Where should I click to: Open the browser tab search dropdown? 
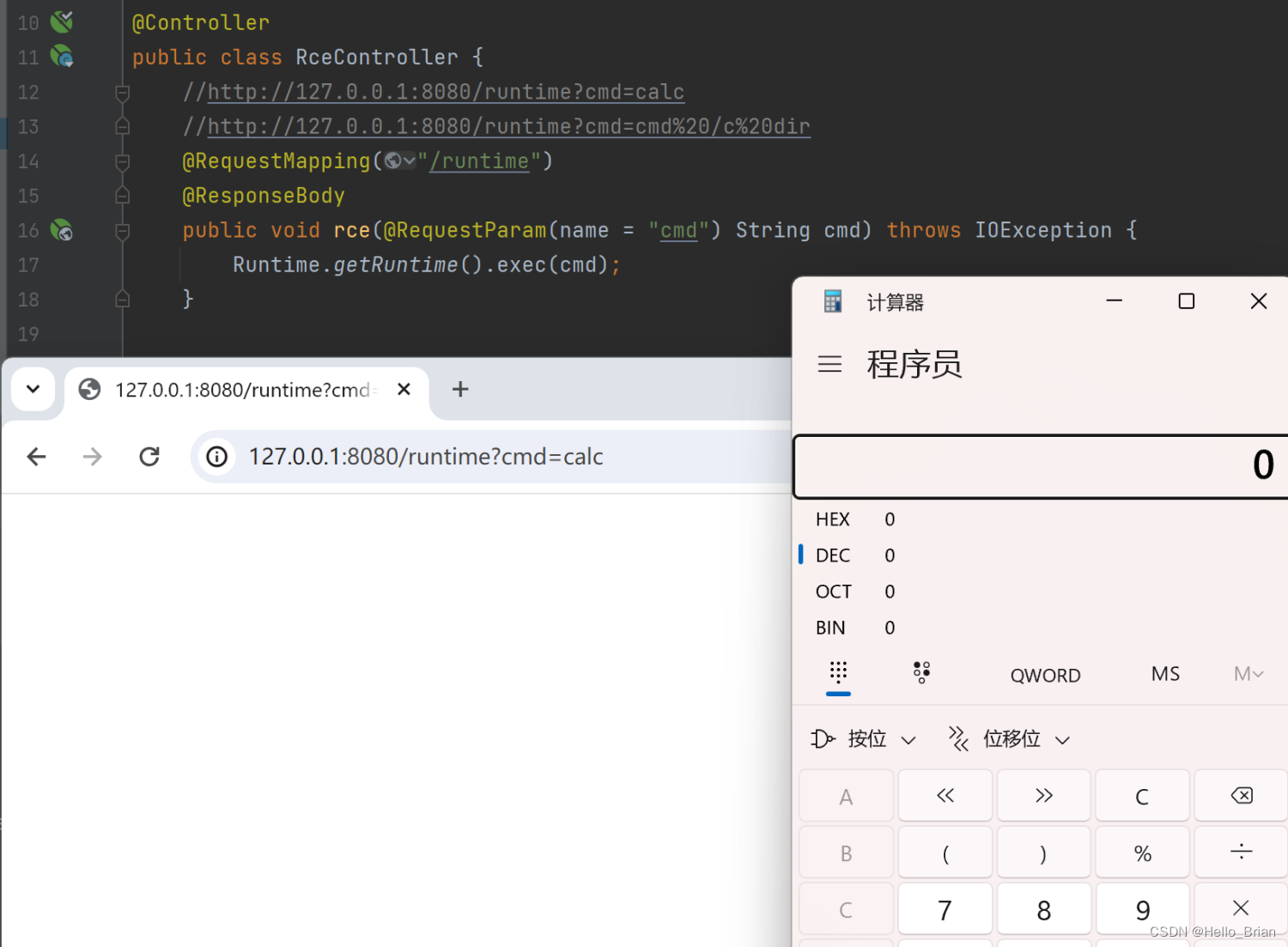33,389
